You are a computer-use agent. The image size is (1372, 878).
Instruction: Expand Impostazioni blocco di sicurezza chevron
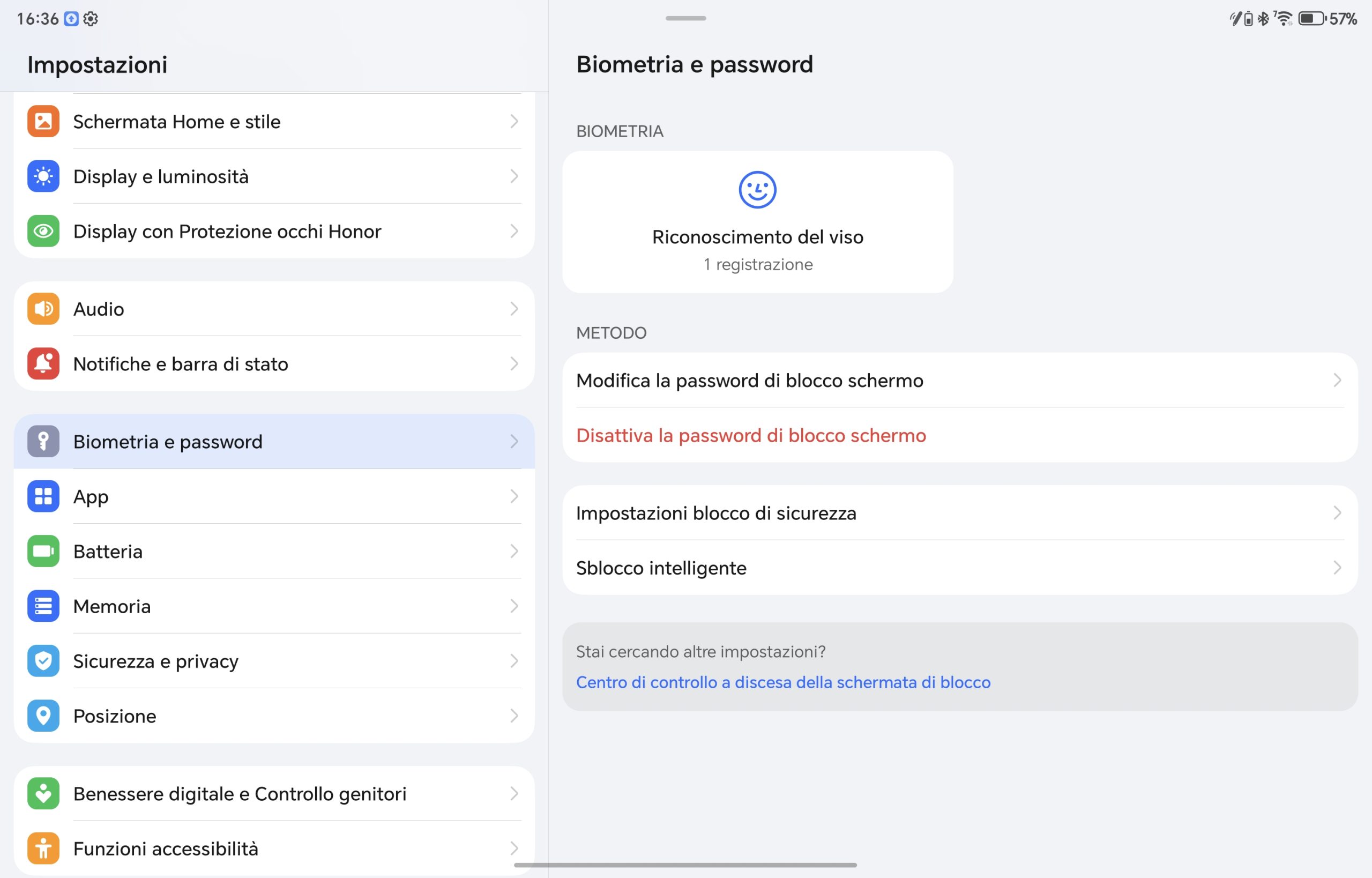pyautogui.click(x=1337, y=513)
